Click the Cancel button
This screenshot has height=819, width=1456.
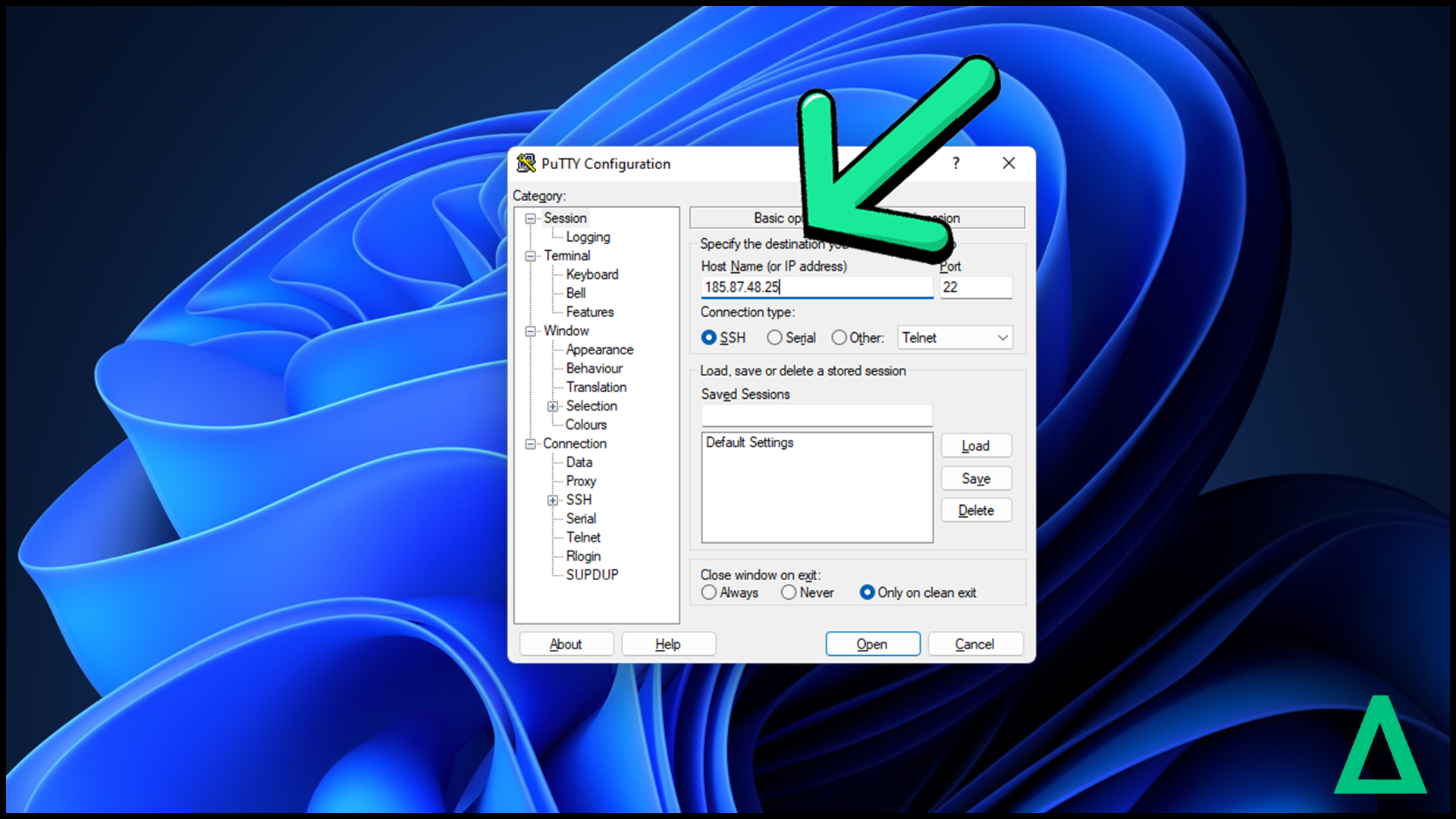(975, 644)
